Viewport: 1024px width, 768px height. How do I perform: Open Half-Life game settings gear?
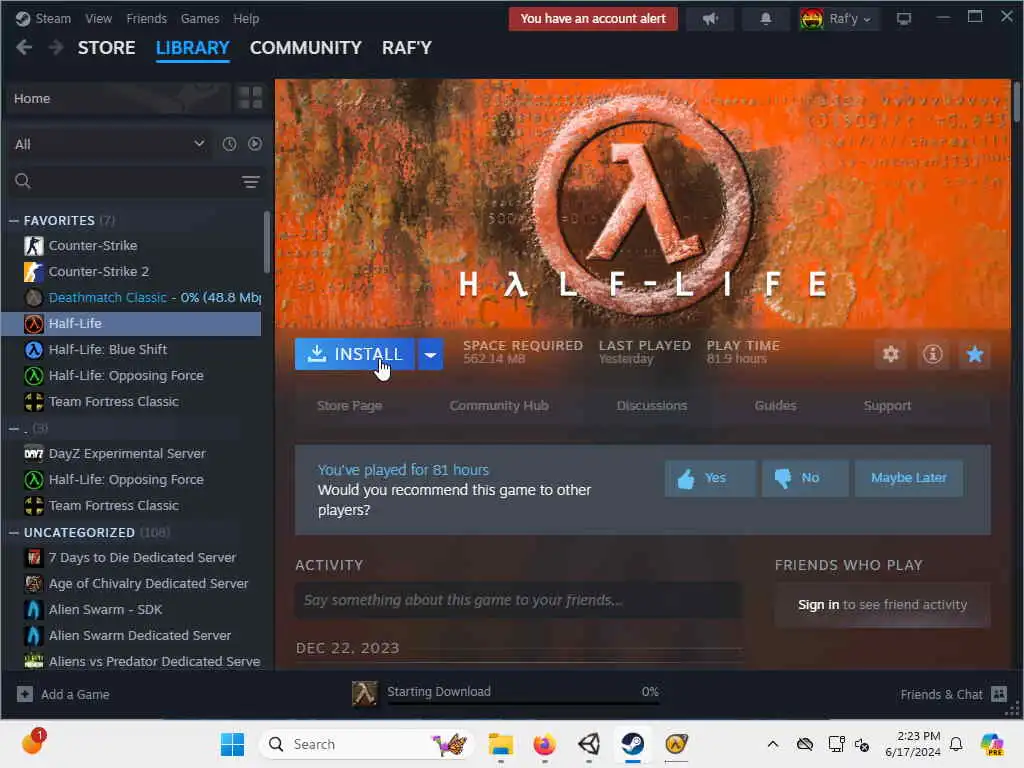click(891, 355)
